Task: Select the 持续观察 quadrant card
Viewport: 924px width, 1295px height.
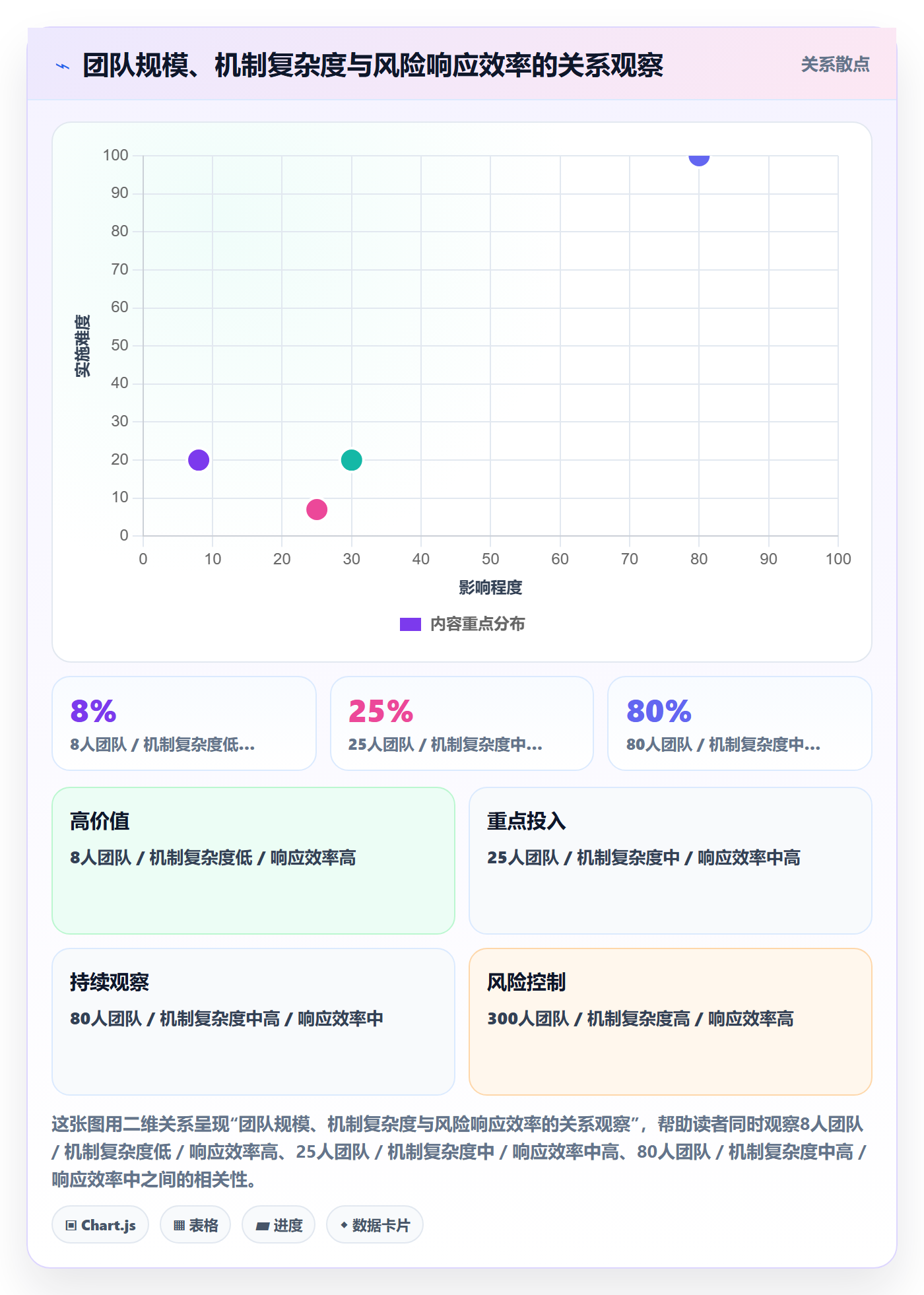Action: (253, 1022)
